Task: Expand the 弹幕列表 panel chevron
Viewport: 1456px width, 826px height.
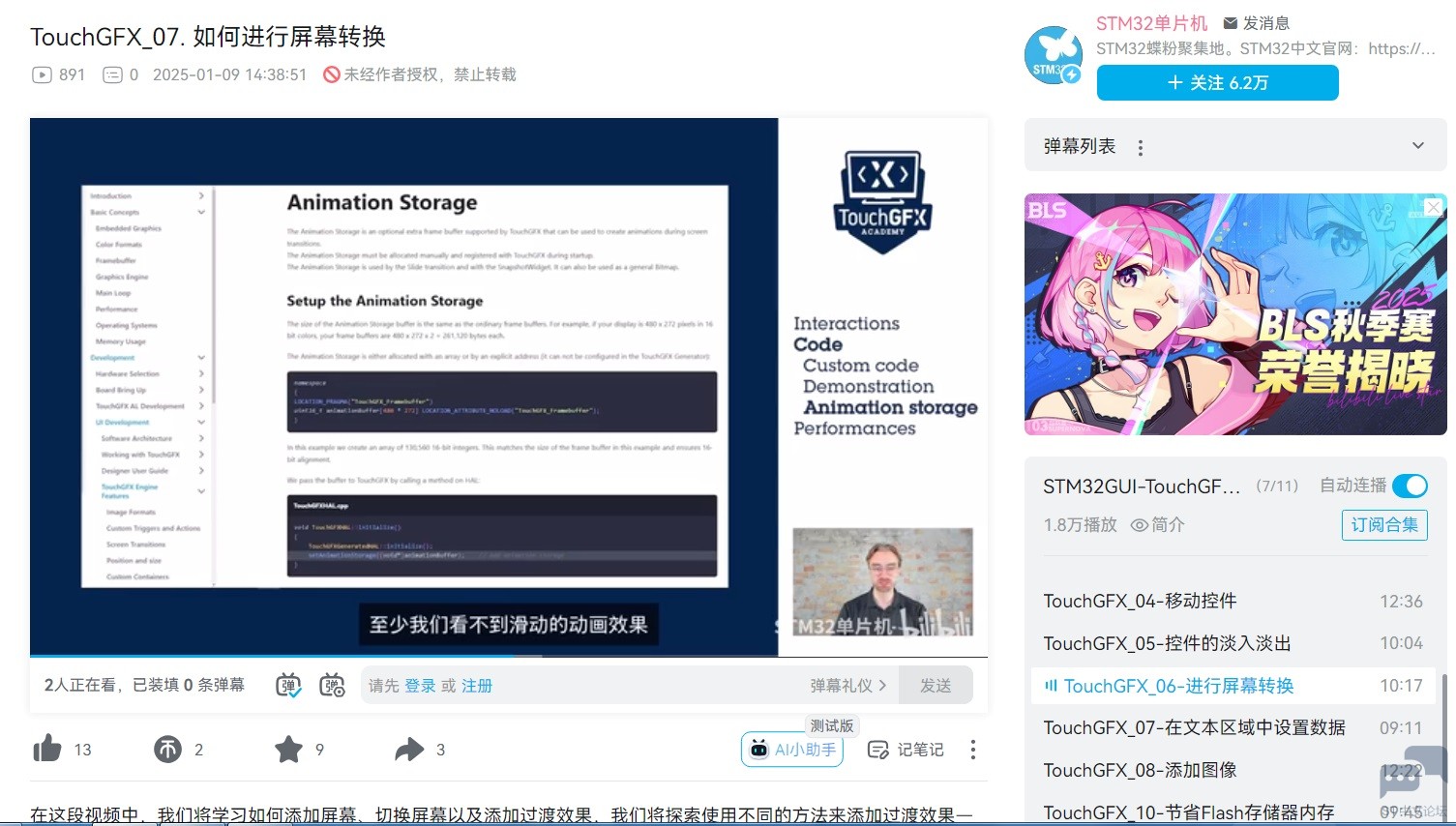Action: [1417, 146]
